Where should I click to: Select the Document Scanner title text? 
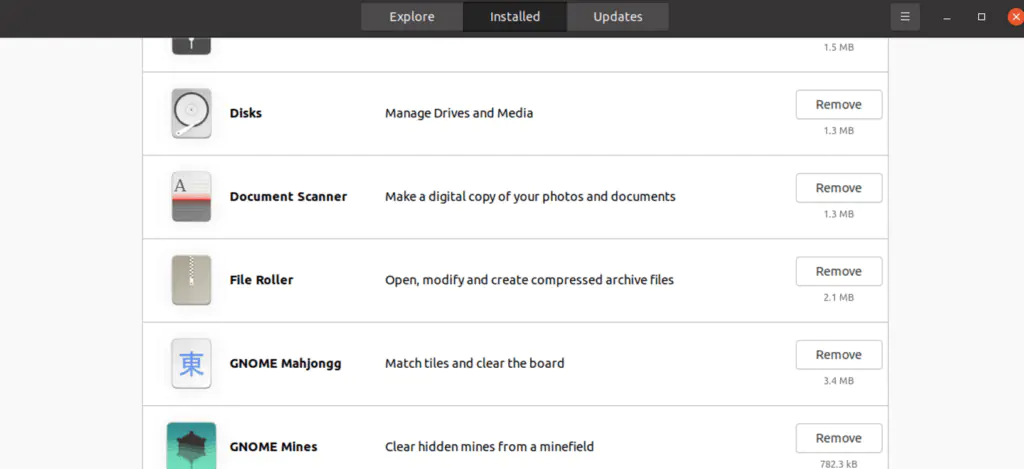(x=288, y=197)
